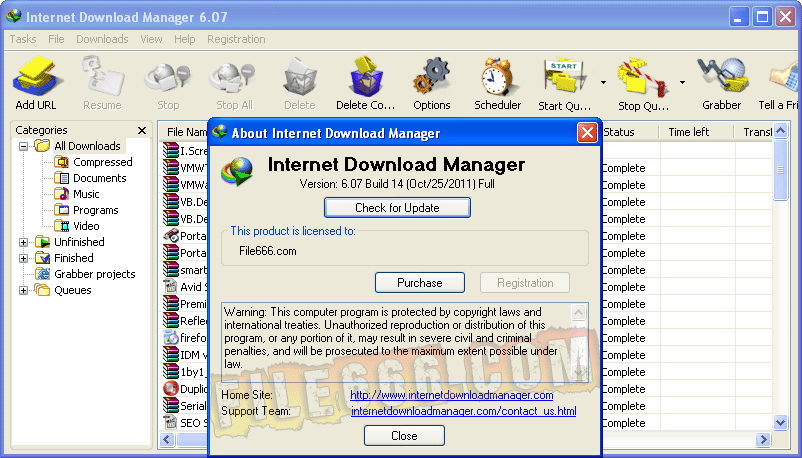Select the Programs category
This screenshot has width=802, height=458.
[86, 210]
